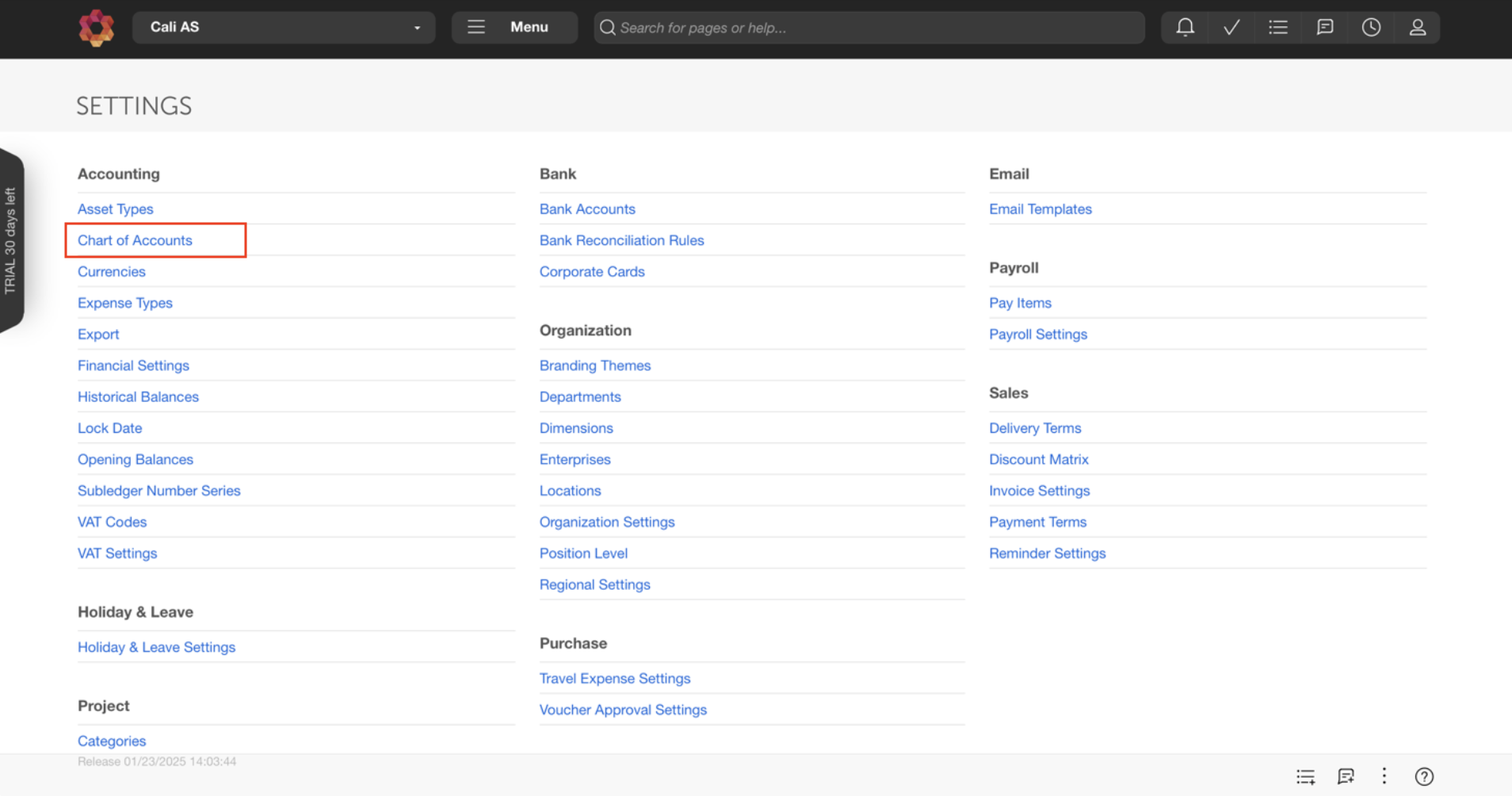Click the TRIAL 30 days left tab

[11, 240]
